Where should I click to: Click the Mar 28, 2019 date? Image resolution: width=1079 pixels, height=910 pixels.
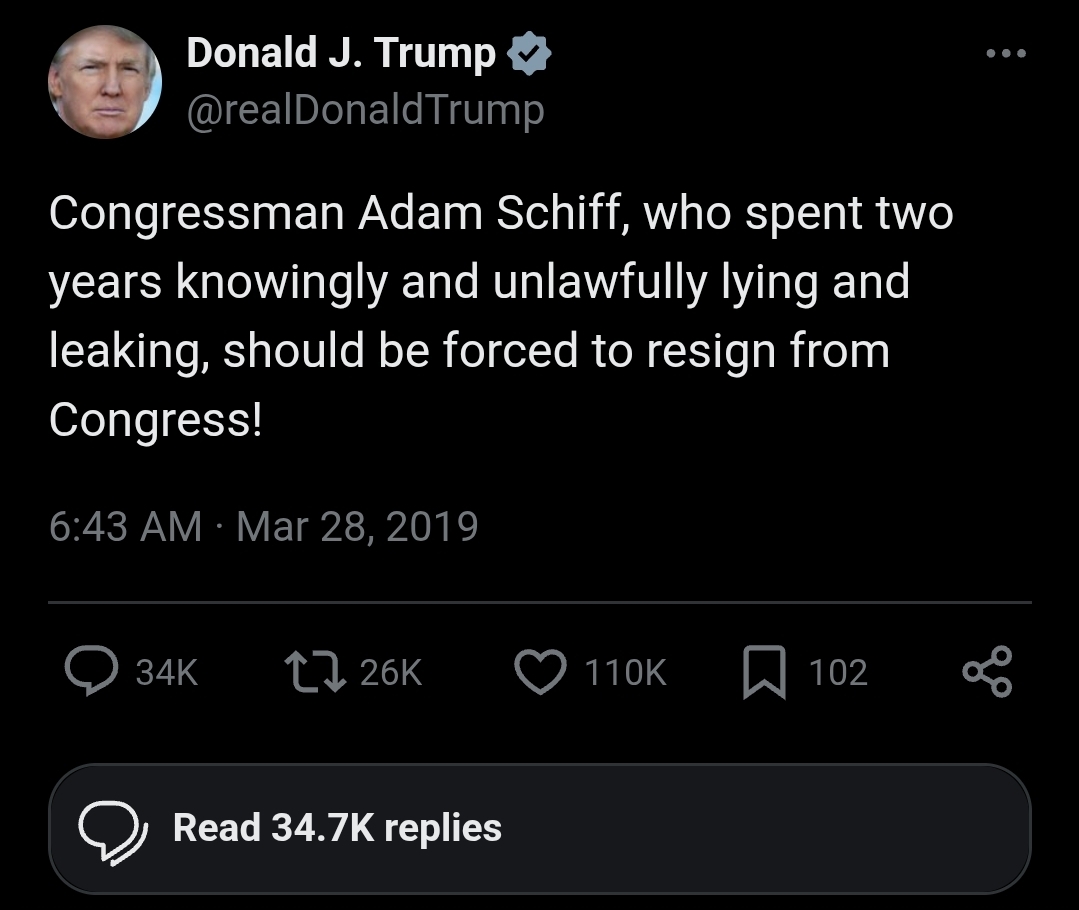[357, 526]
